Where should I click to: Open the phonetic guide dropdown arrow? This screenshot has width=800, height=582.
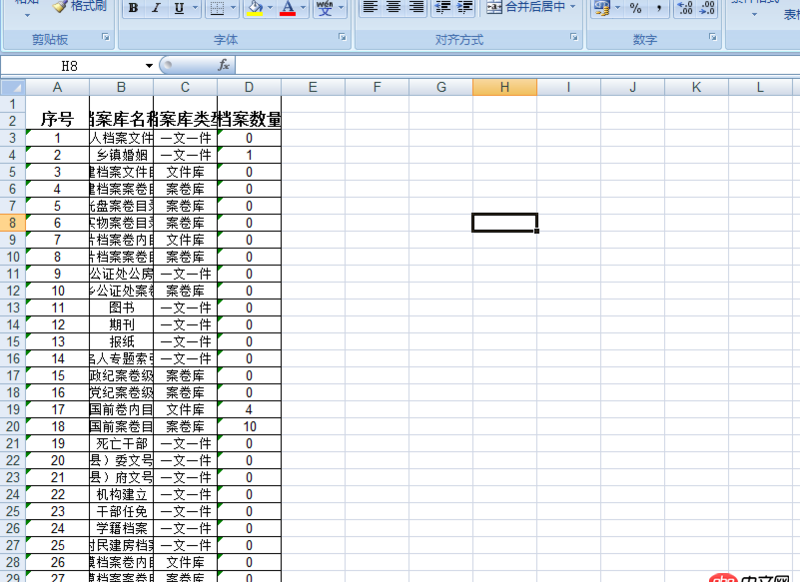[341, 8]
